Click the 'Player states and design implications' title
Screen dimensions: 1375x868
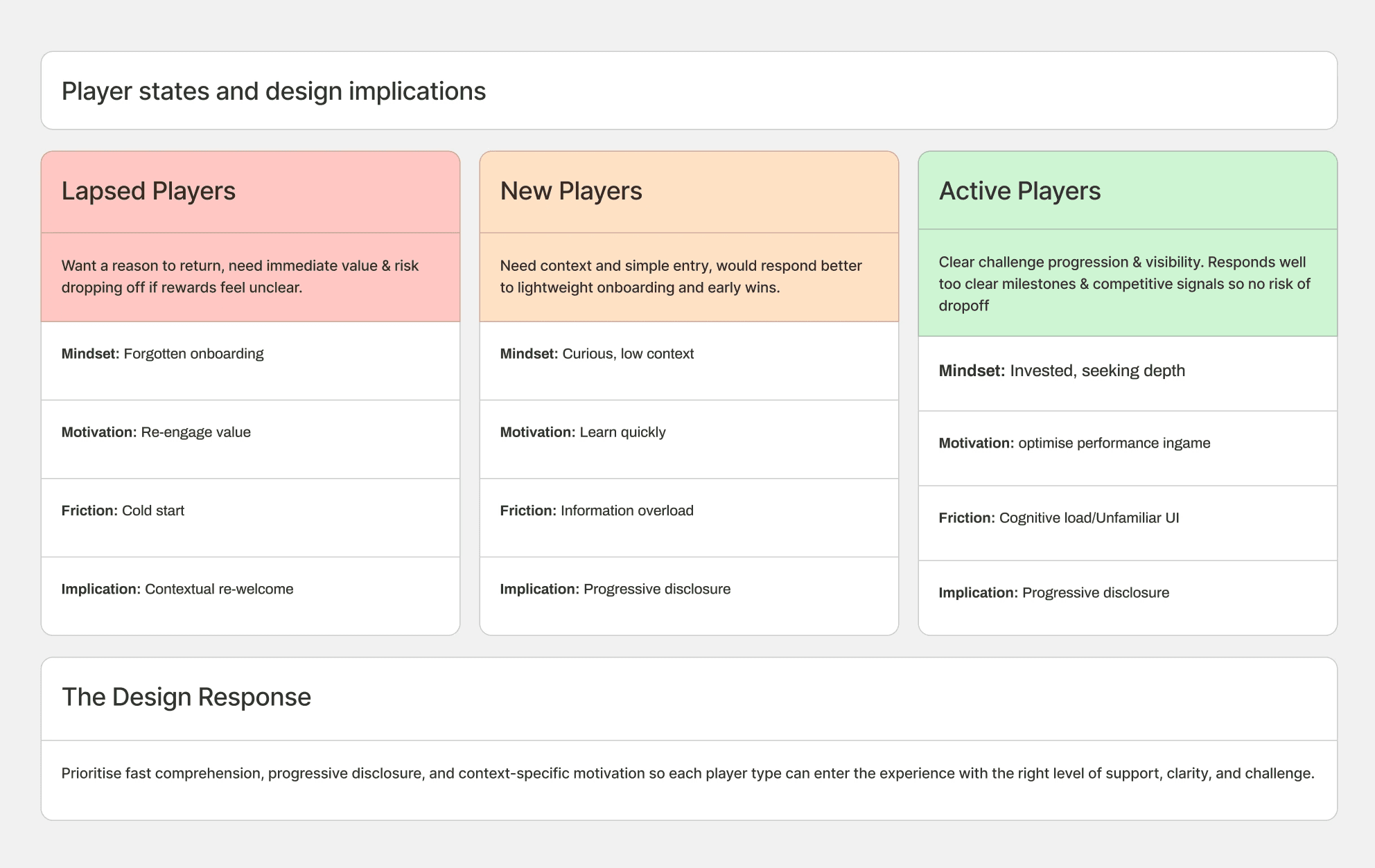pos(274,91)
